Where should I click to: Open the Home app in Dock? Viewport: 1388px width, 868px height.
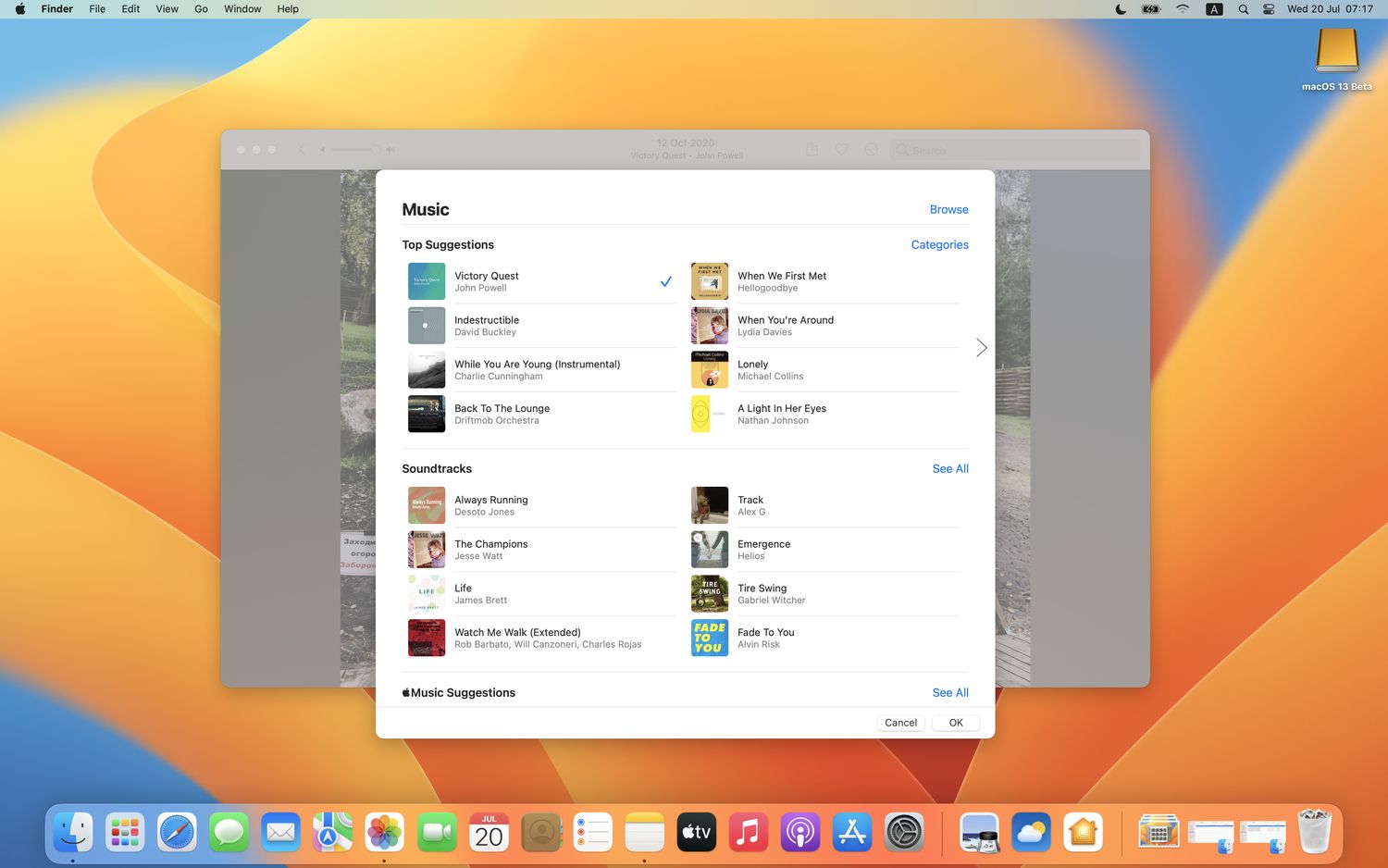point(1083,833)
